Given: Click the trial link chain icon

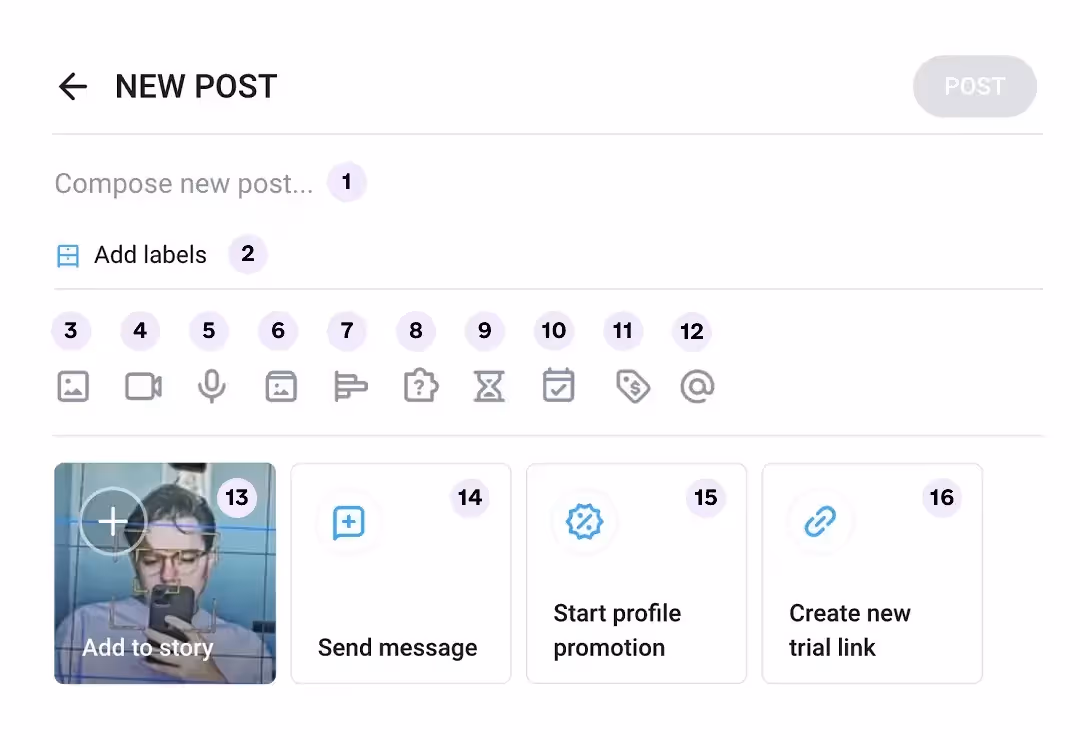Looking at the screenshot, I should tap(819, 521).
